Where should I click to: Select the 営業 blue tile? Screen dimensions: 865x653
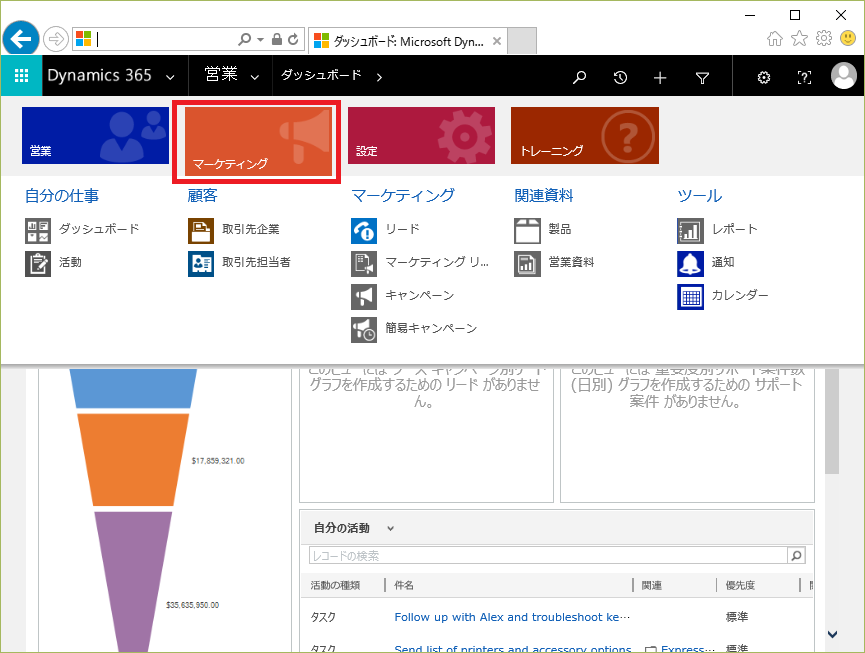[95, 135]
